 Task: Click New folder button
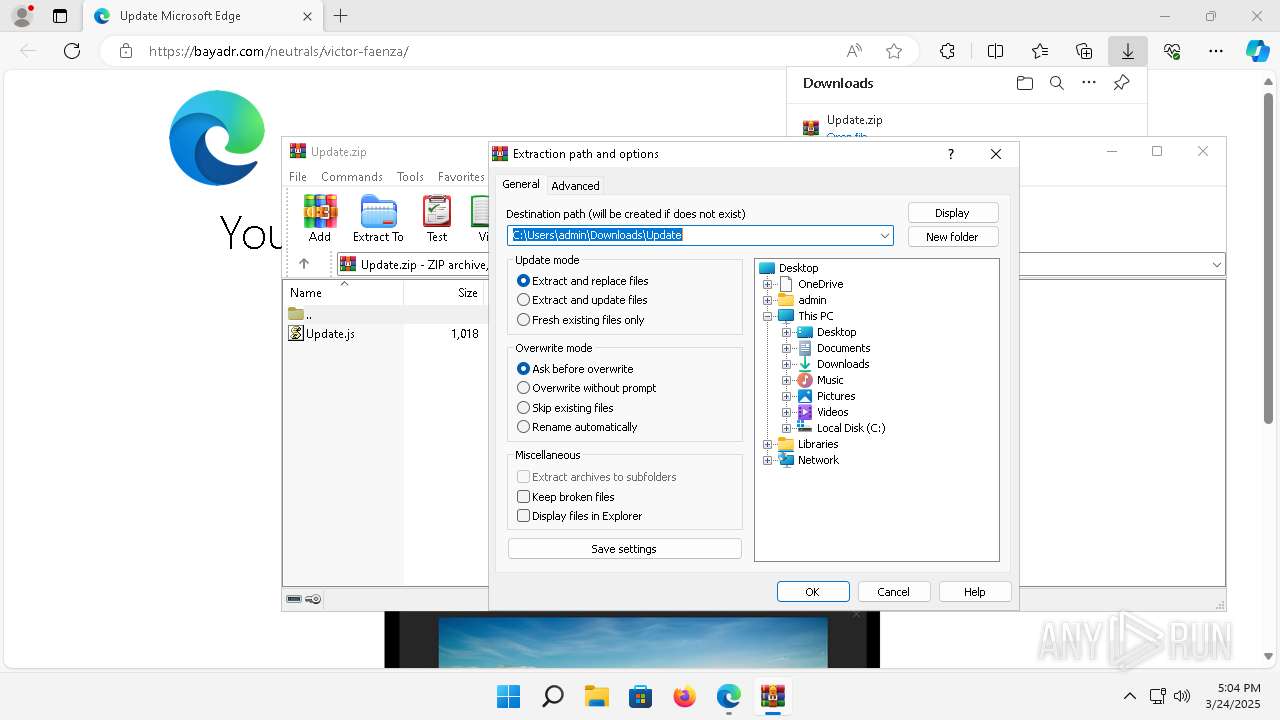pos(953,237)
